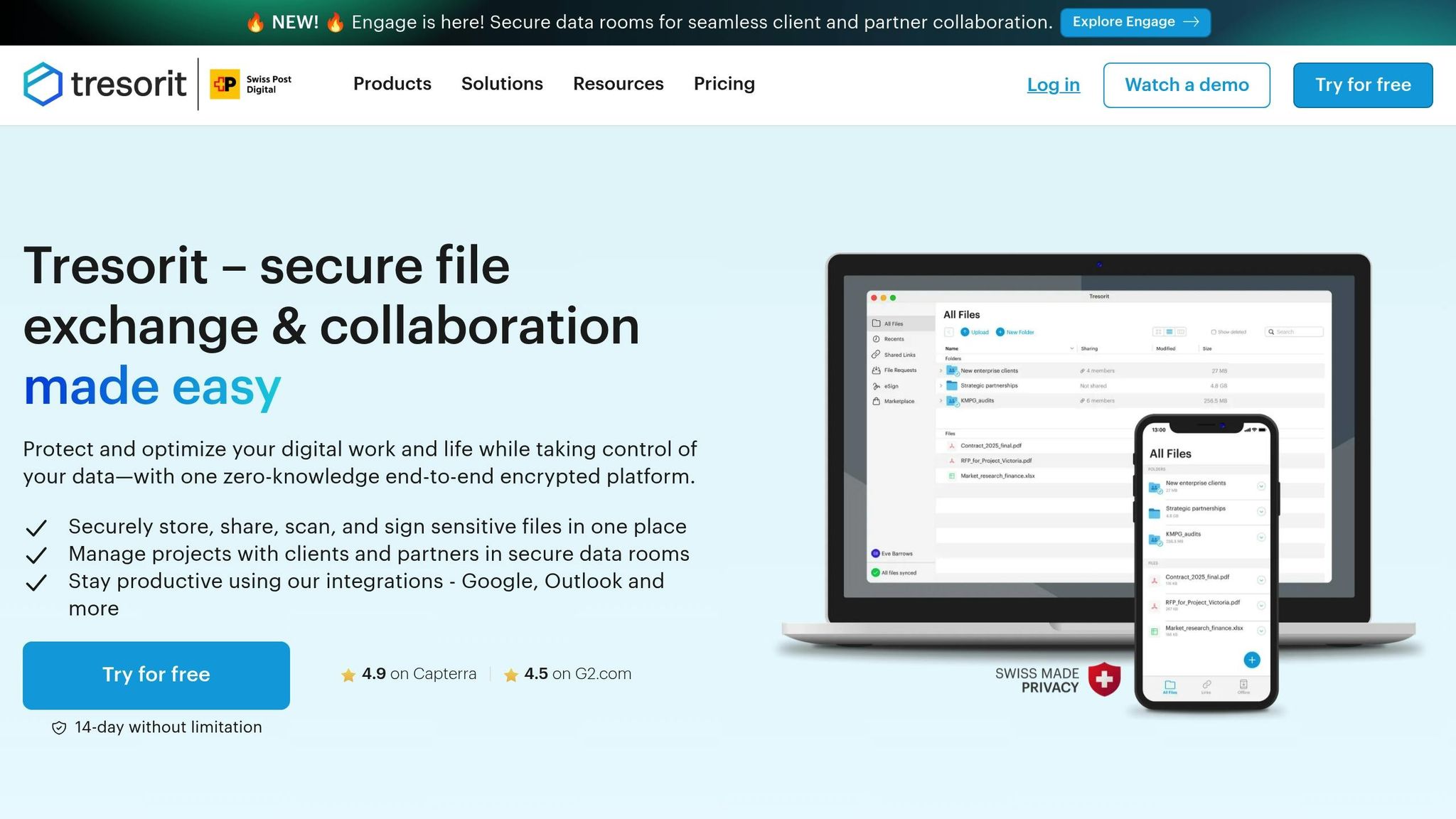Click Try for free in header

[x=1362, y=85]
